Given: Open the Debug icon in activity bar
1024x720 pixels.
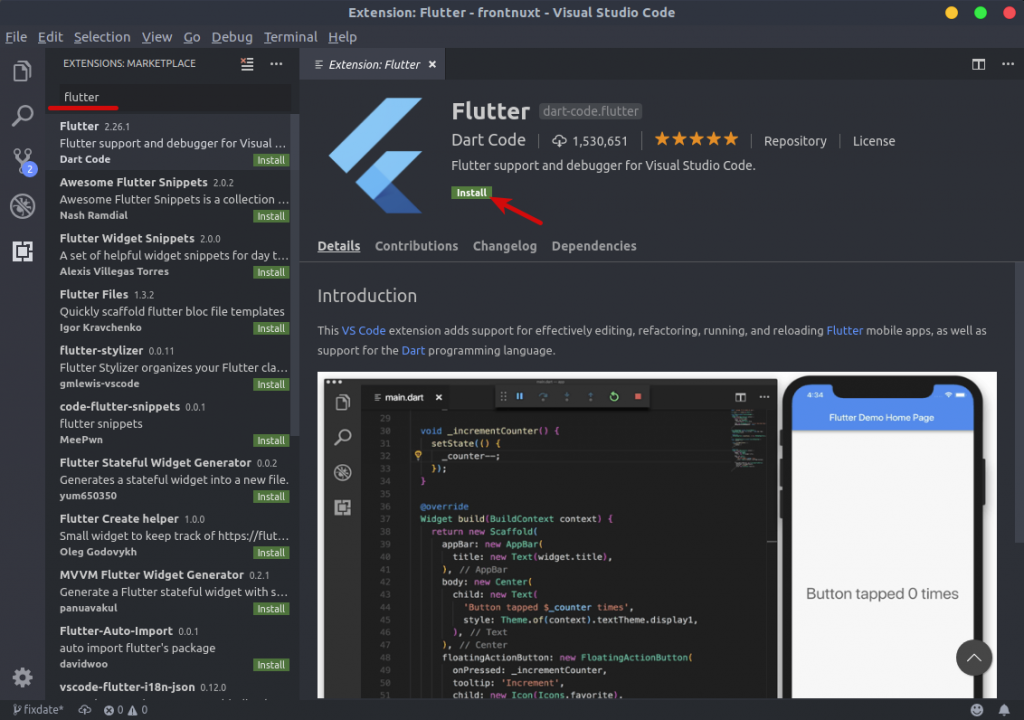Looking at the screenshot, I should pos(22,206).
